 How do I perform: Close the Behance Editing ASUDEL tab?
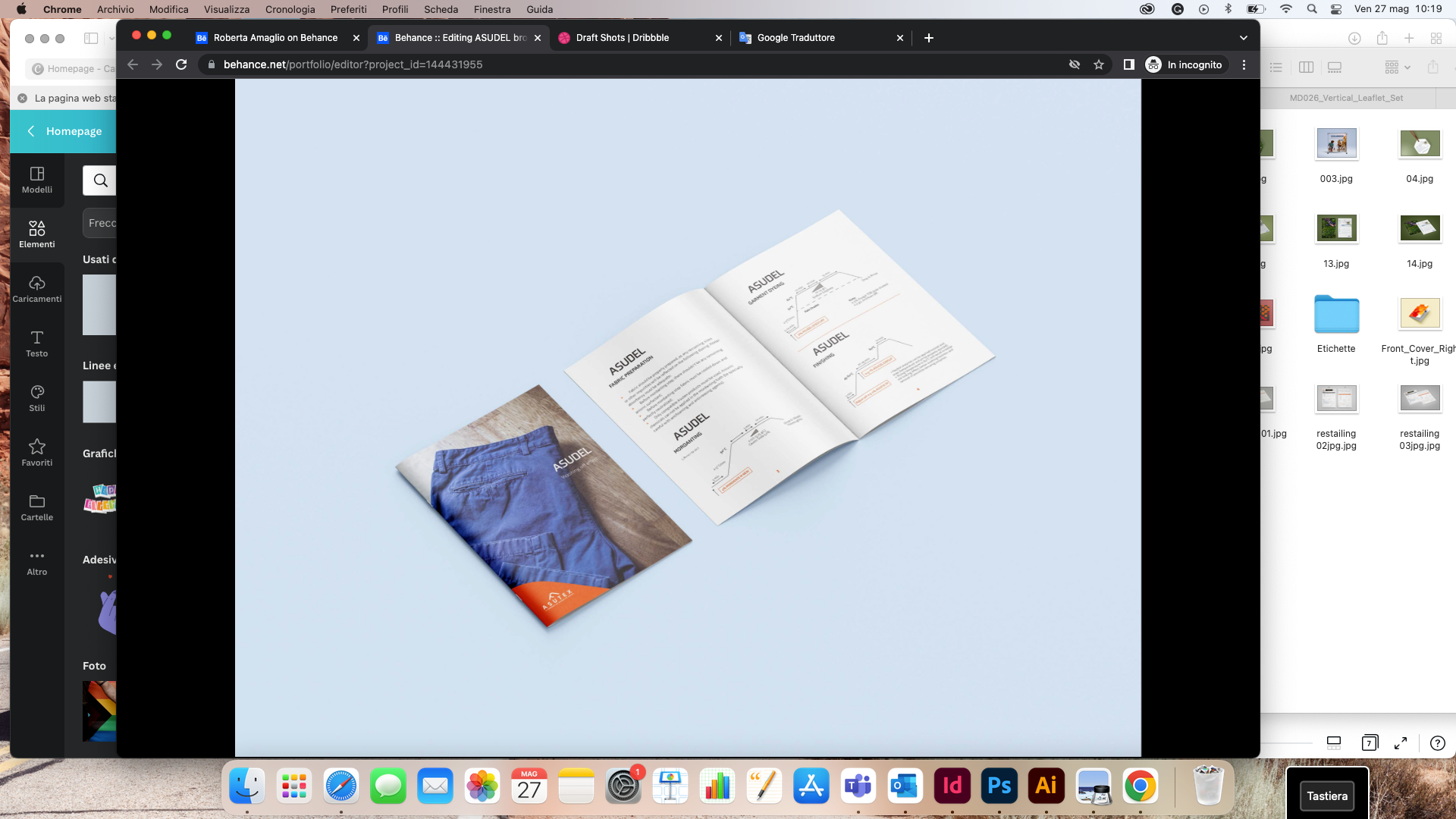click(x=538, y=38)
